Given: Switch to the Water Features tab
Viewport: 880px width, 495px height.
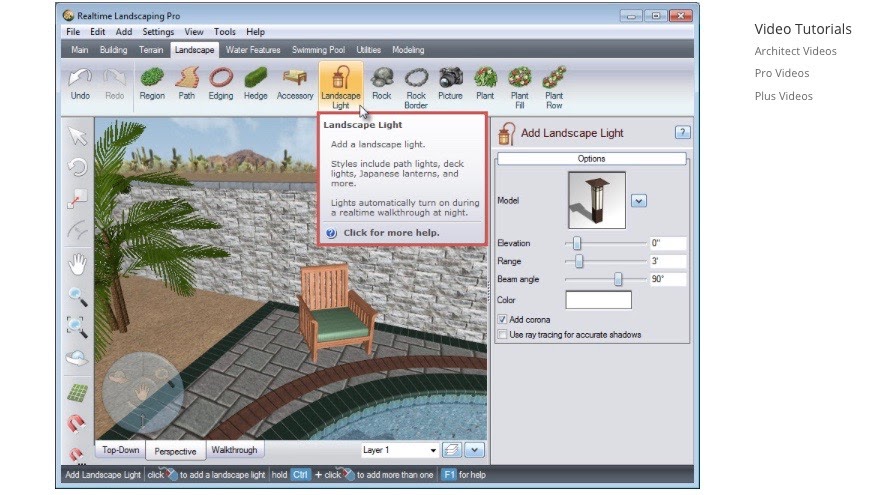Looking at the screenshot, I should (253, 50).
